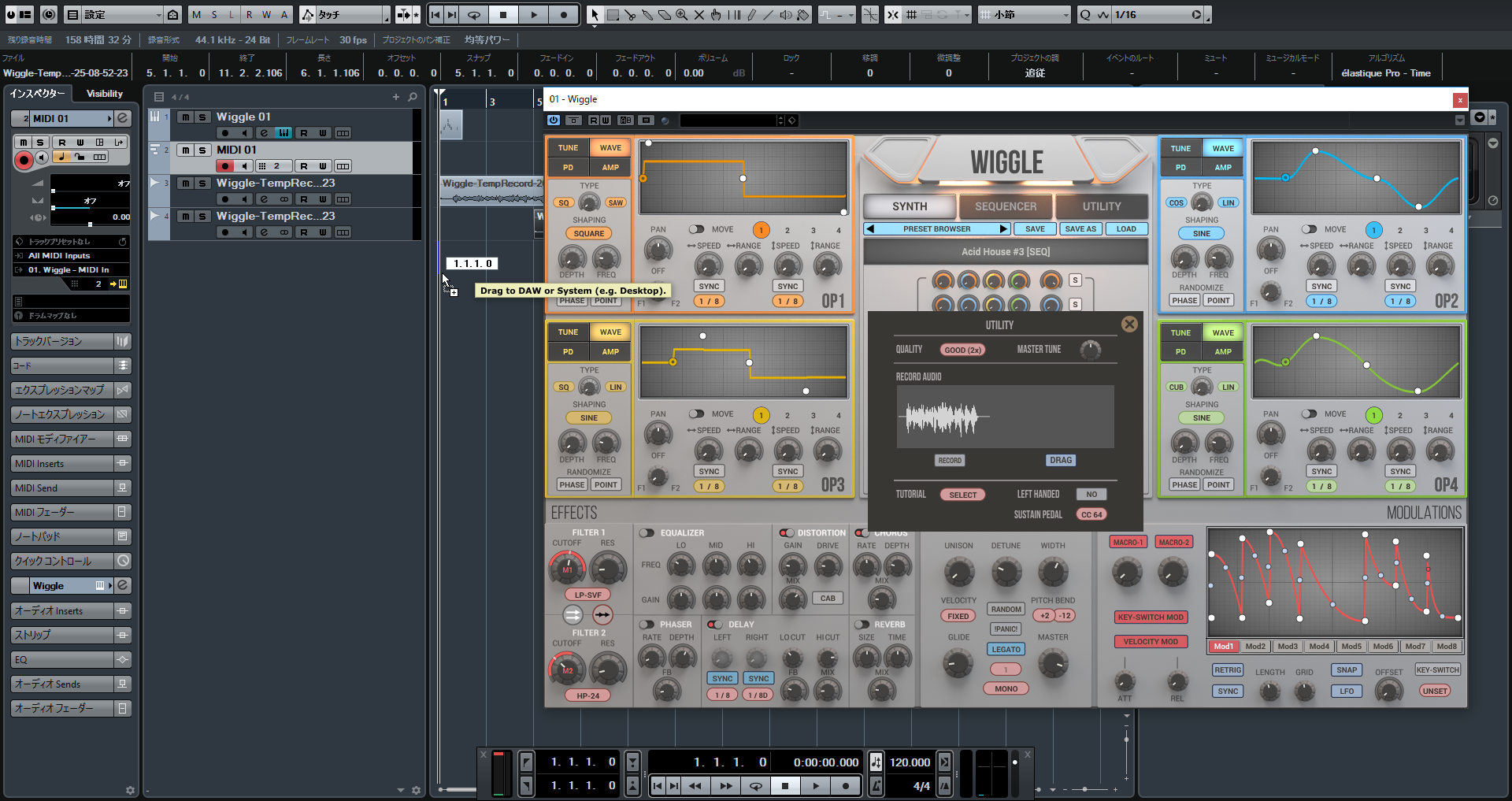Expand EQ inspector section
1512x801 pixels.
pos(71,659)
